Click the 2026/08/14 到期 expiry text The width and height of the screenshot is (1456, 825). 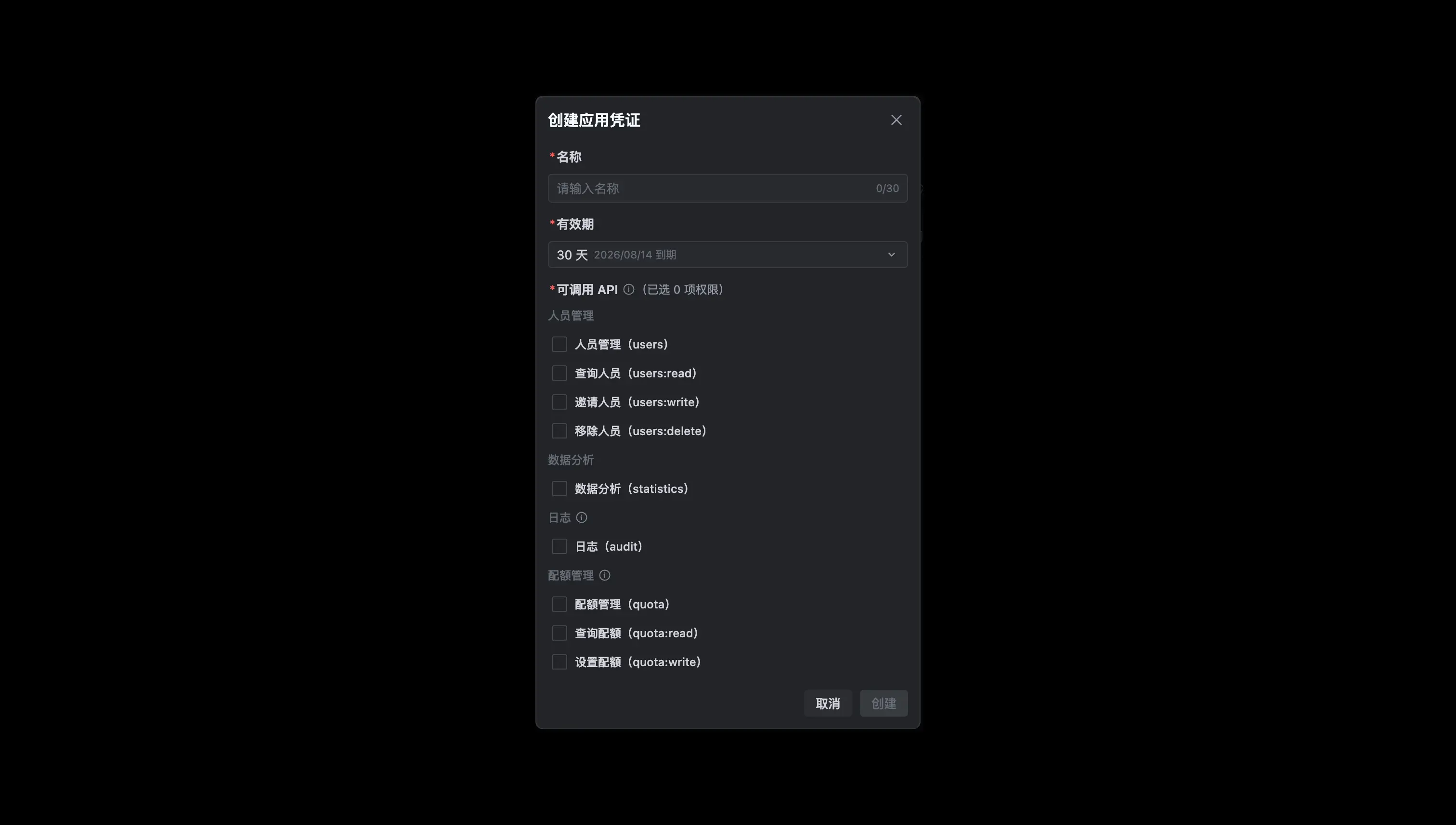click(x=635, y=255)
